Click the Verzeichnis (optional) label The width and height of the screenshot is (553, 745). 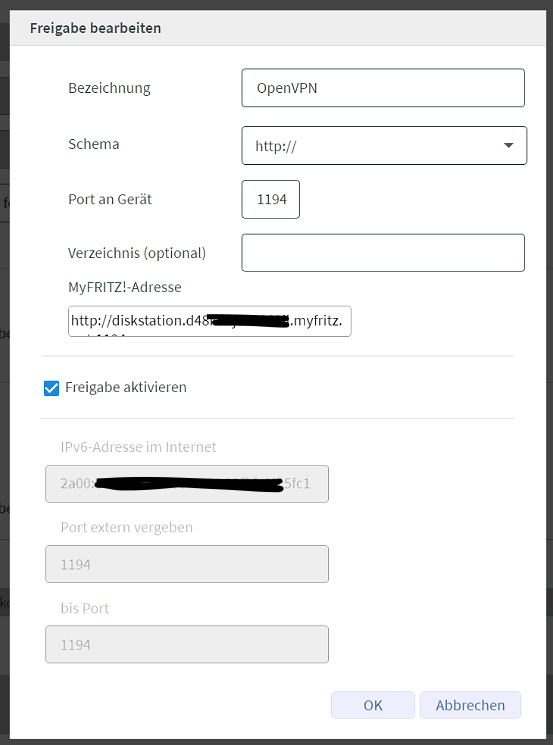point(137,253)
